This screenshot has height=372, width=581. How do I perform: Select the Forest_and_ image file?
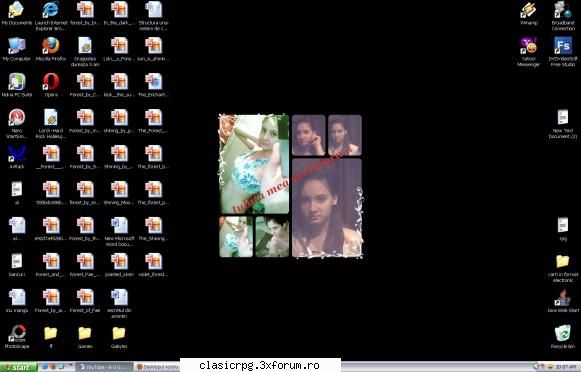51,265
